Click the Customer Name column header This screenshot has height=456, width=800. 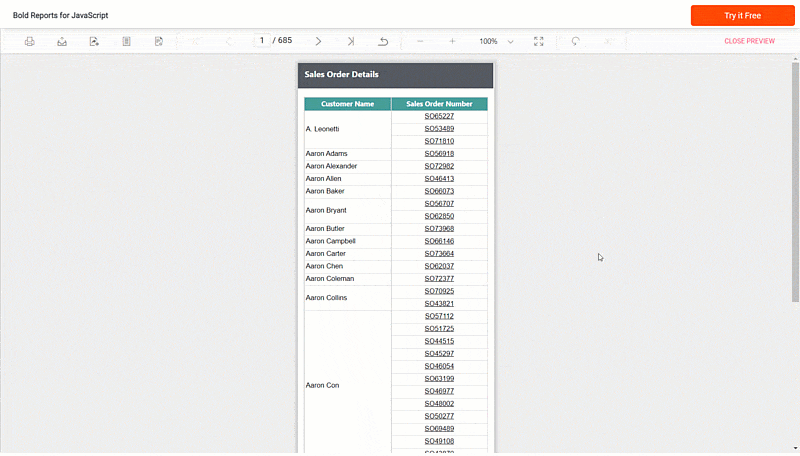pyautogui.click(x=347, y=104)
